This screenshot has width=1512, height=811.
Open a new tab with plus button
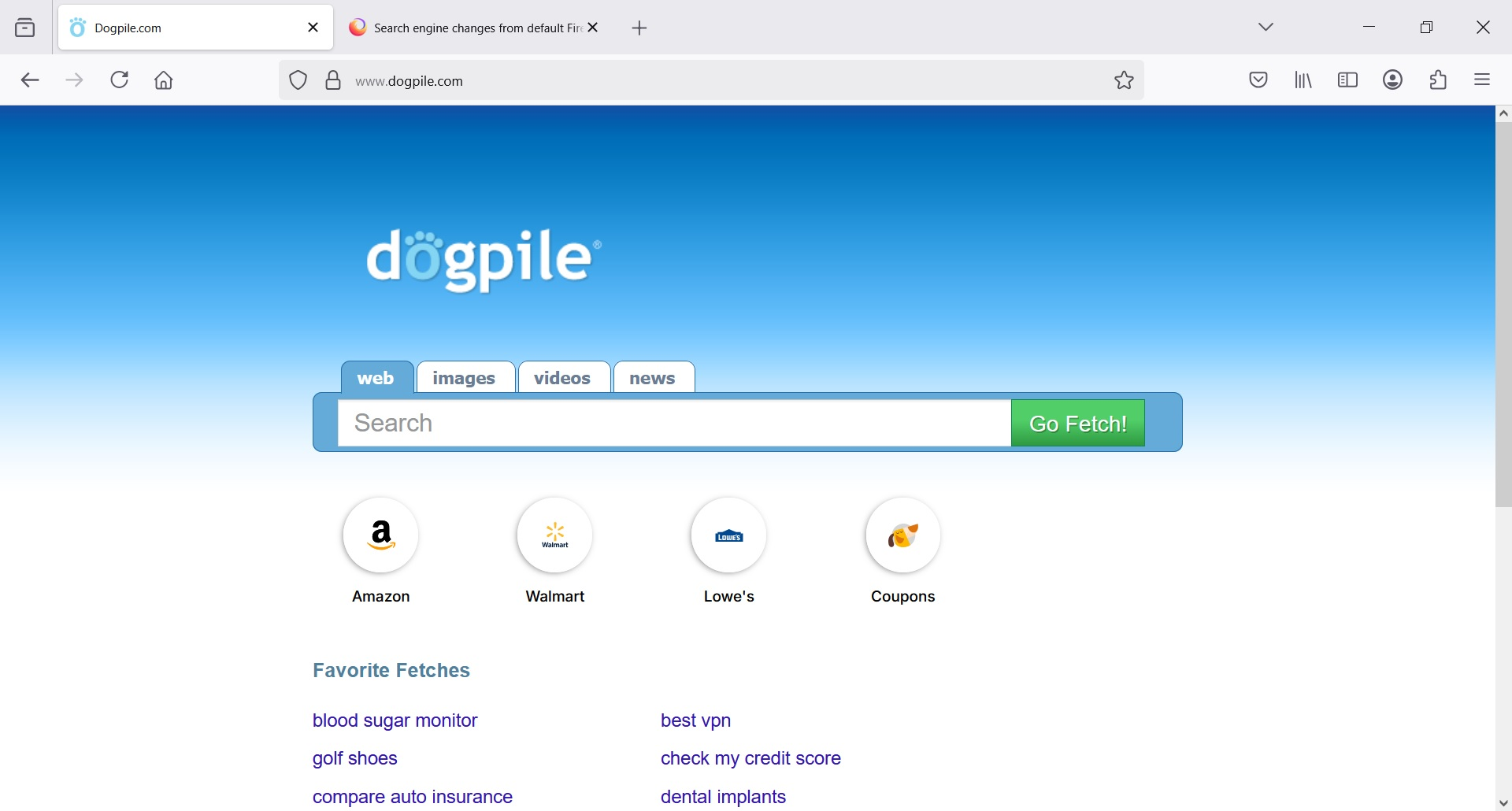coord(640,29)
